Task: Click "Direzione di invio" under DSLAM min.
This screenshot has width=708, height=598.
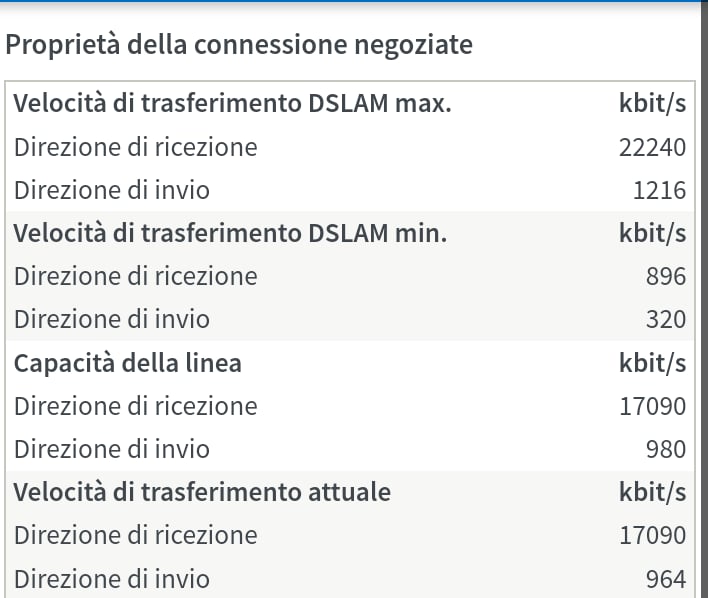Action: pyautogui.click(x=112, y=320)
